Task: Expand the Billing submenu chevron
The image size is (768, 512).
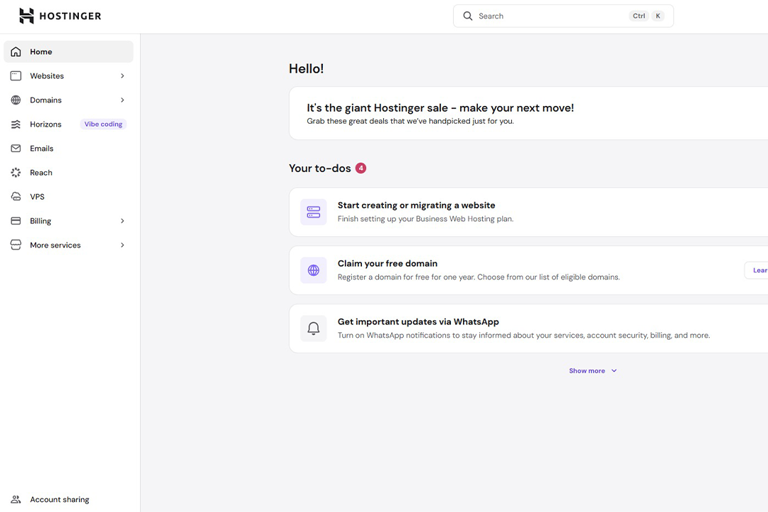Action: 122,221
